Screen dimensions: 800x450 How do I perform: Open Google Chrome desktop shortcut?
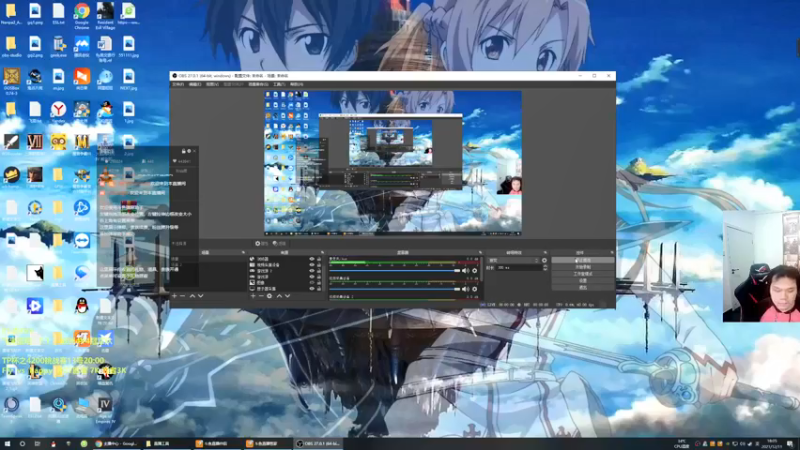click(82, 14)
